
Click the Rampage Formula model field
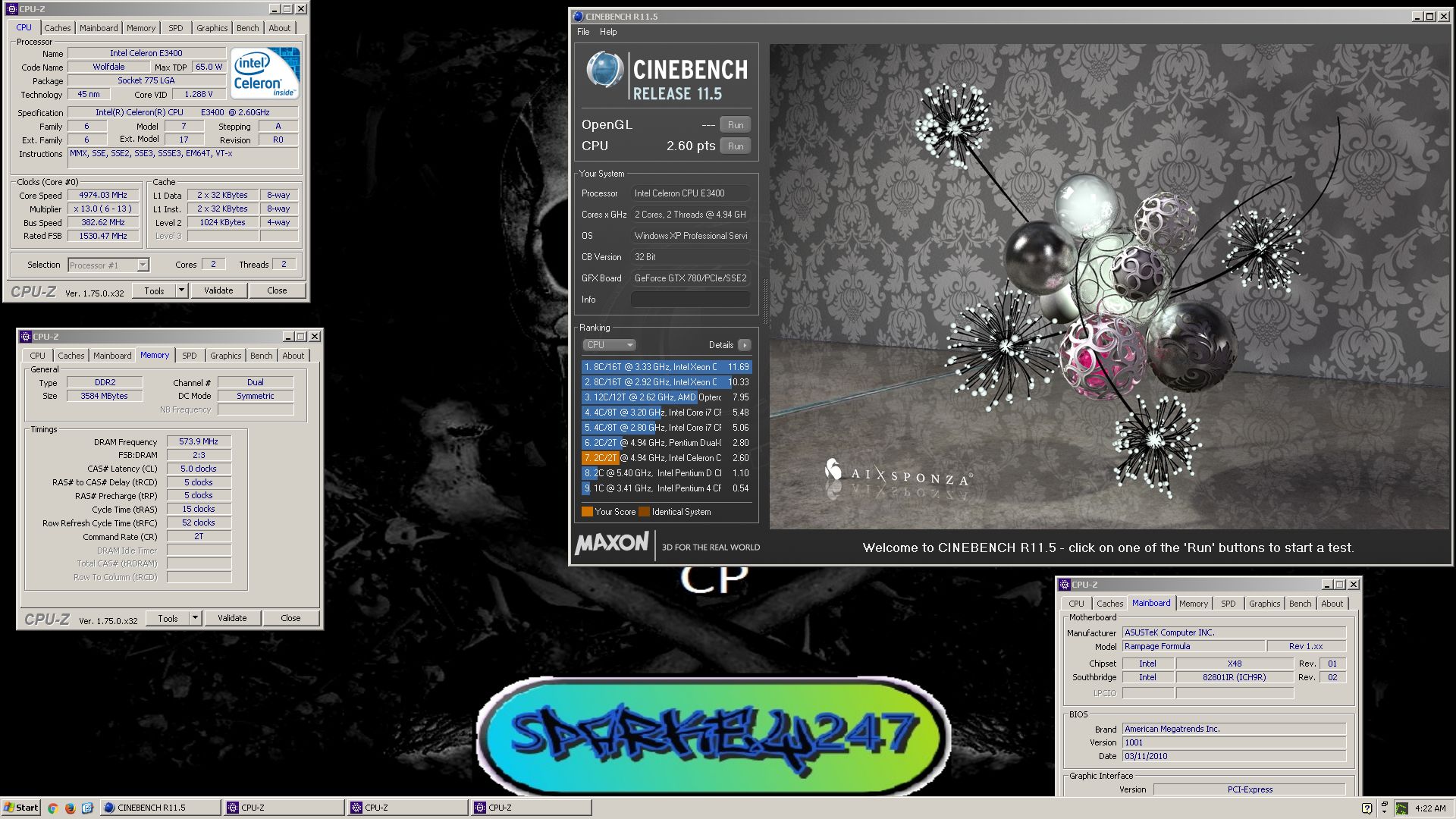coord(1194,647)
